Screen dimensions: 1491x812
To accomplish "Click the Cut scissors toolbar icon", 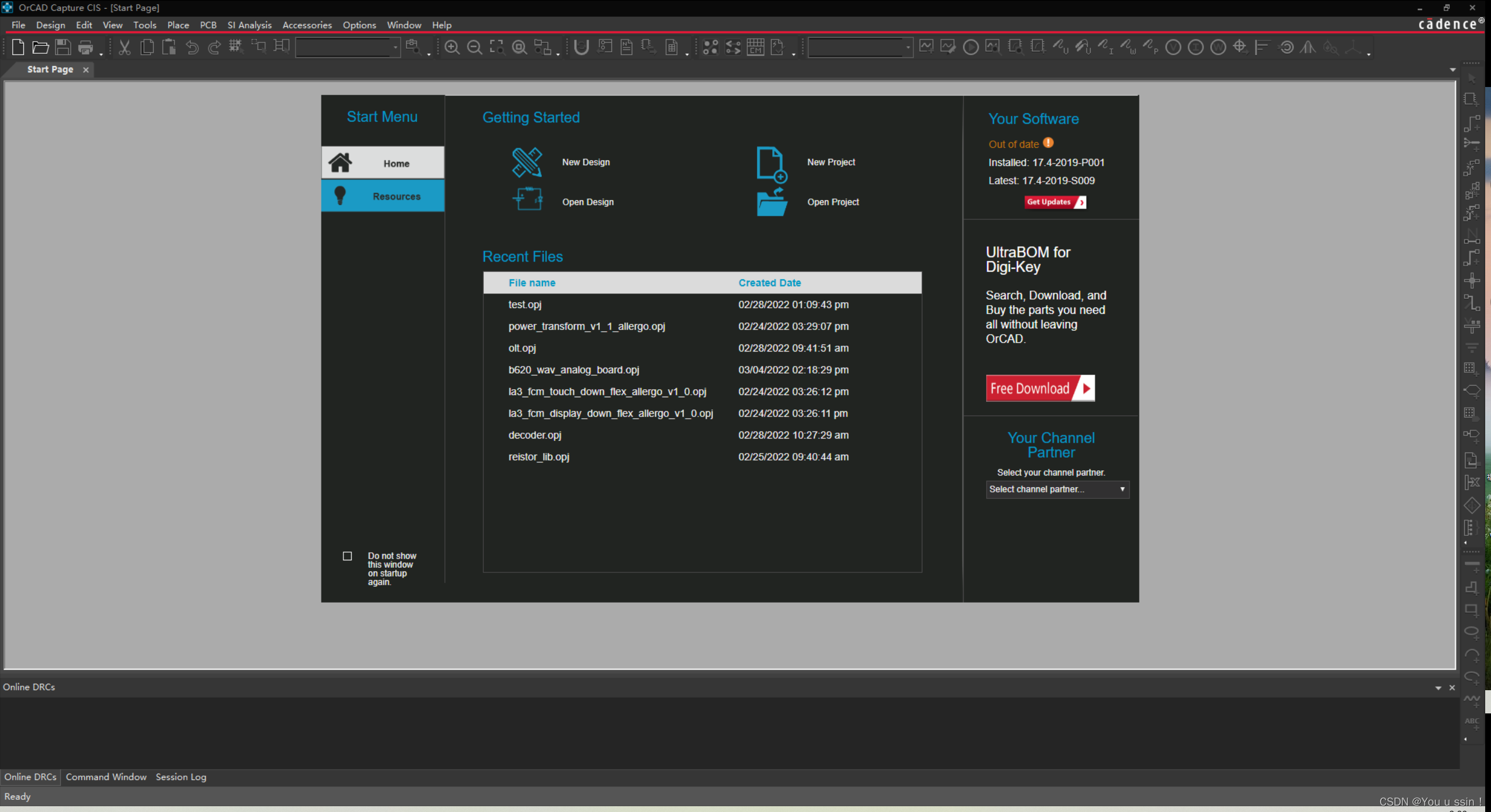I will 124,48.
